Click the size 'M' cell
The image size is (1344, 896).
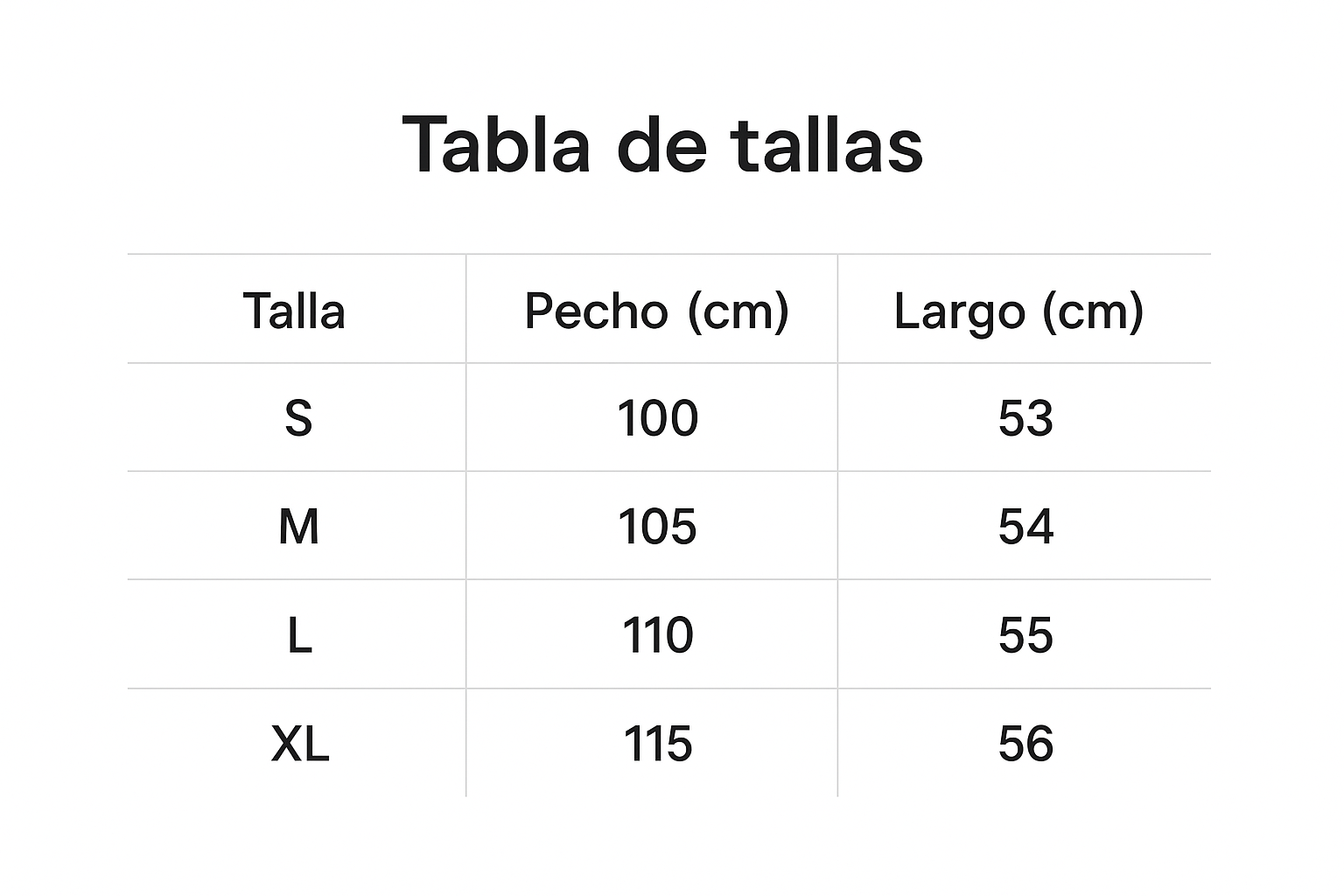298,527
